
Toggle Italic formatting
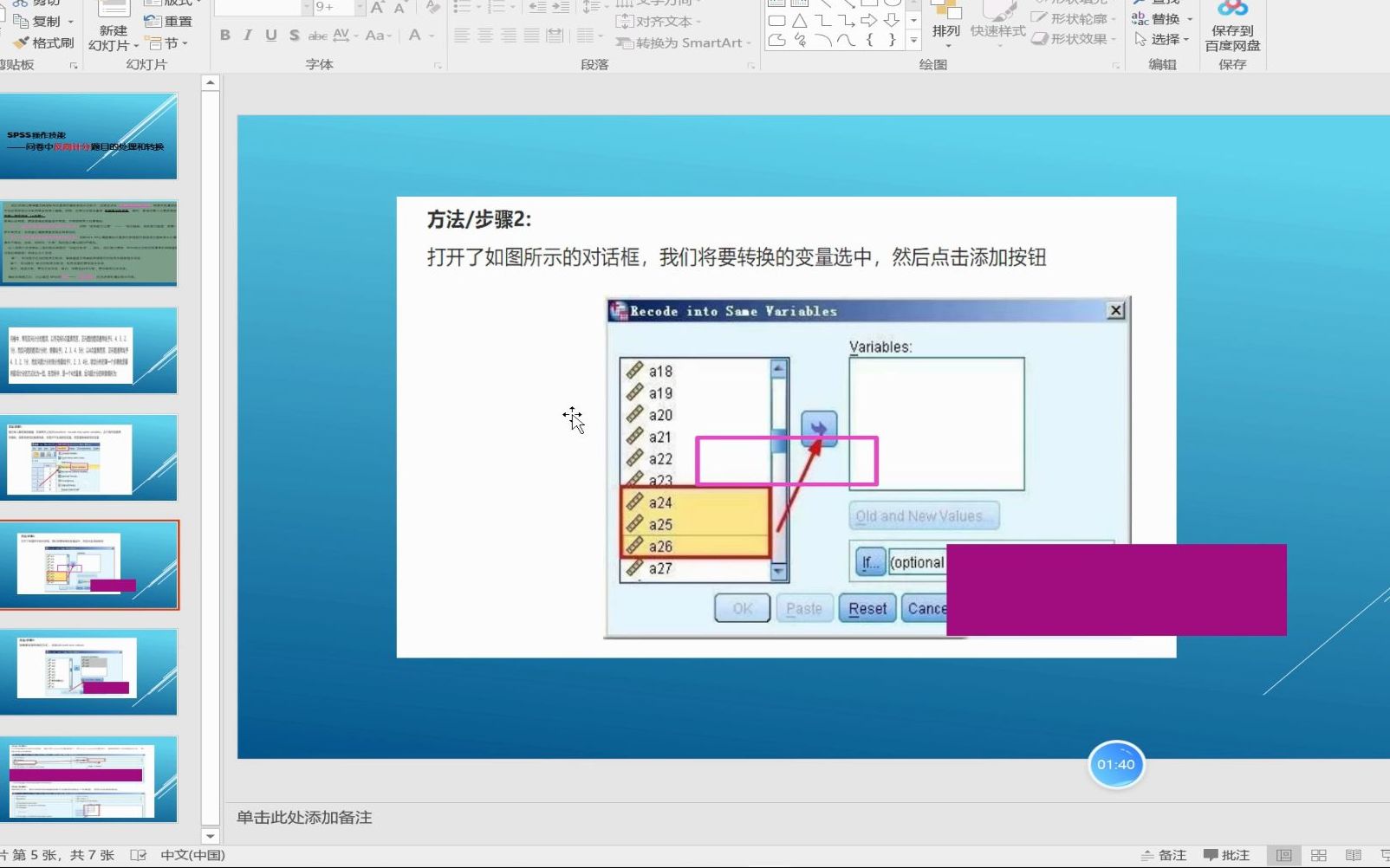[x=248, y=36]
